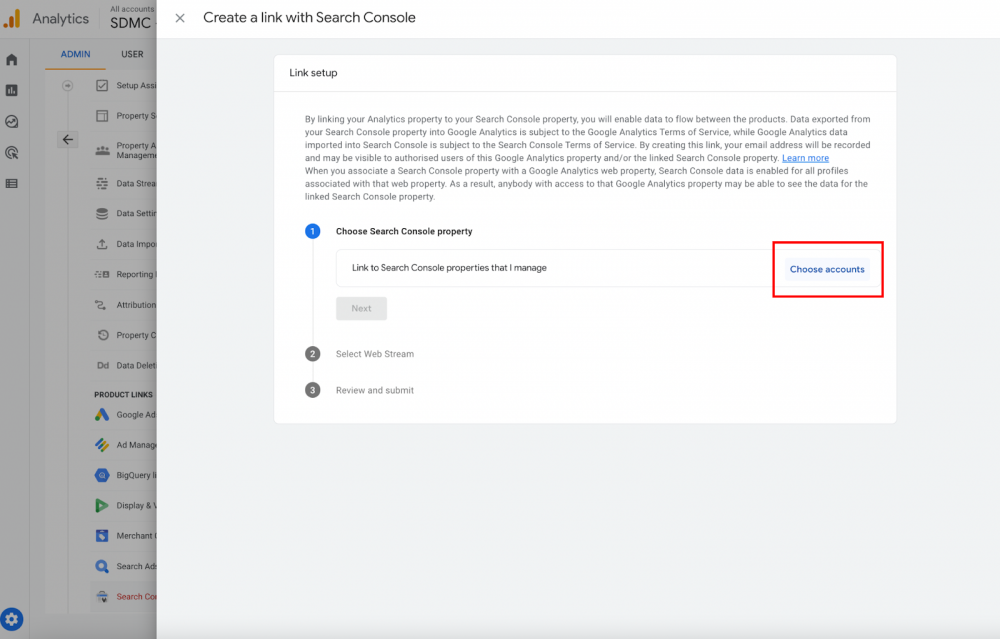Close the Search Console link panel
The image size is (1000, 639).
point(180,18)
